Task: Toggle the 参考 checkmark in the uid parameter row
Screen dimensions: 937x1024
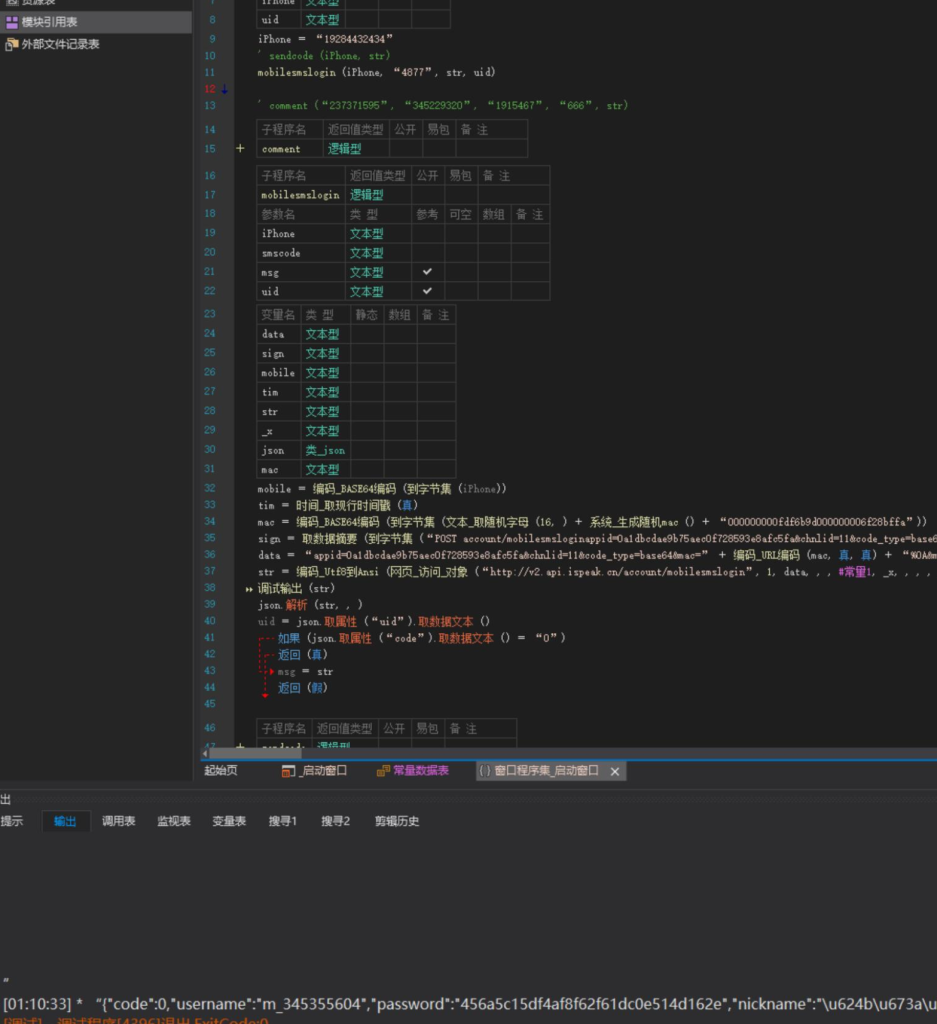Action: [x=428, y=291]
